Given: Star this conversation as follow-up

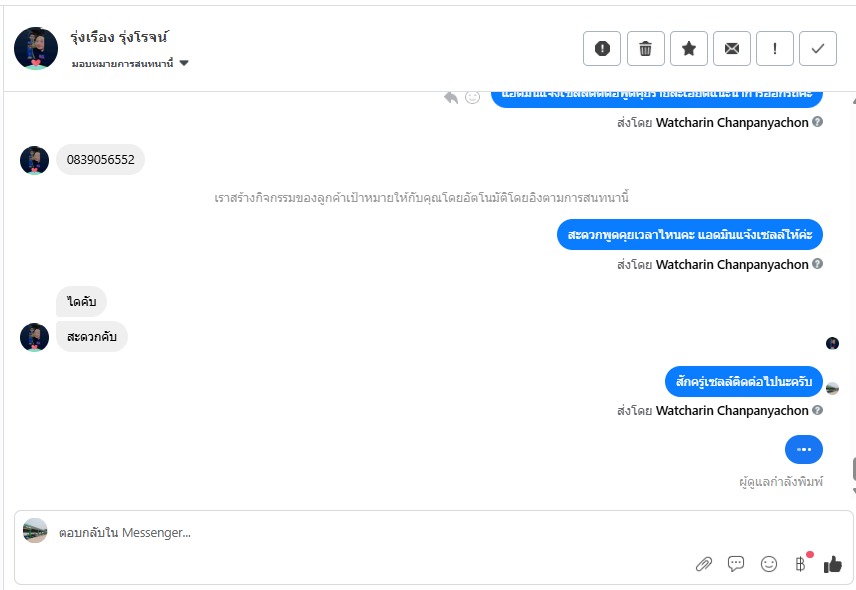Looking at the screenshot, I should [x=688, y=48].
